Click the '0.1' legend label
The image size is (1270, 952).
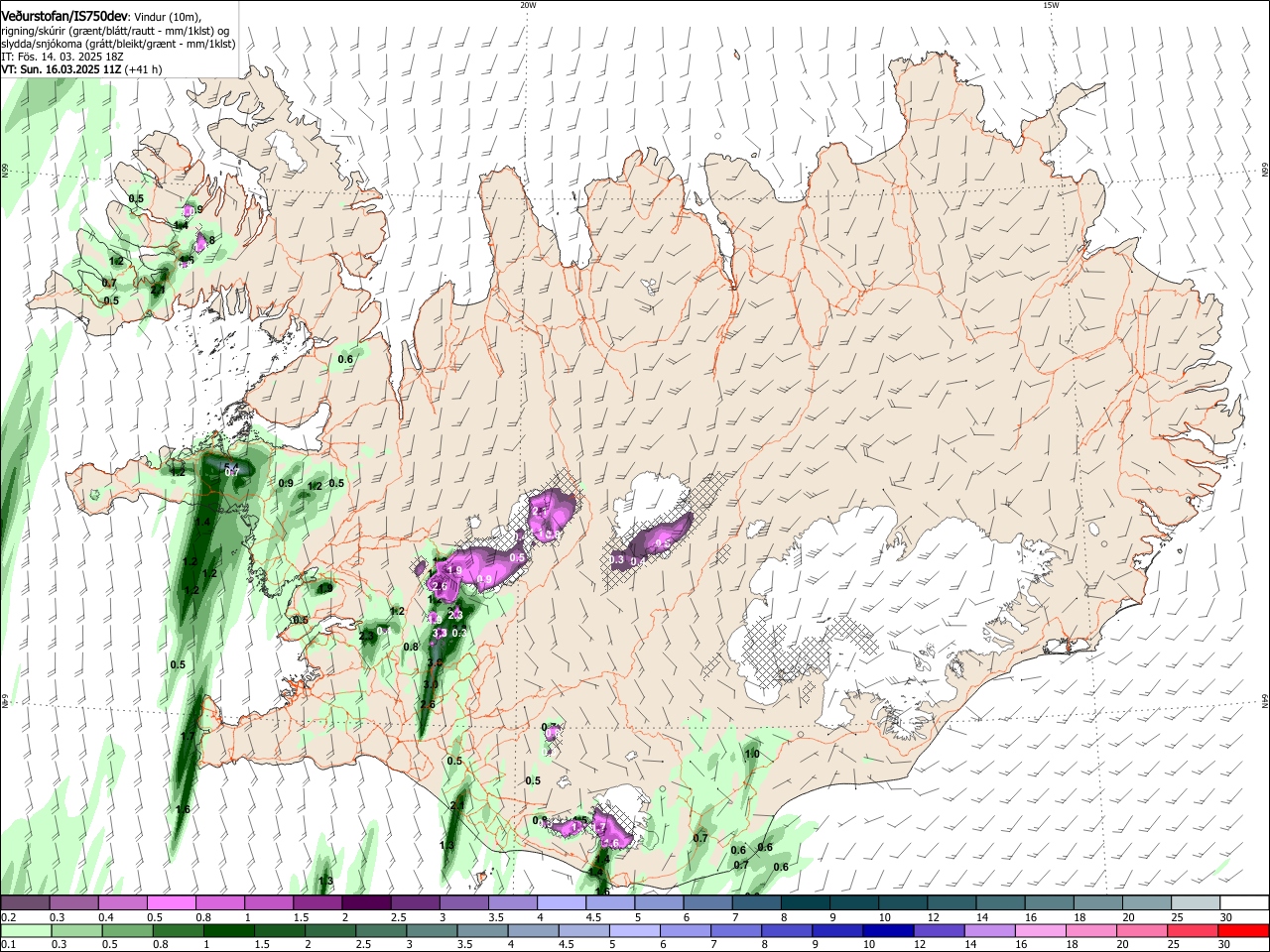(x=8, y=944)
